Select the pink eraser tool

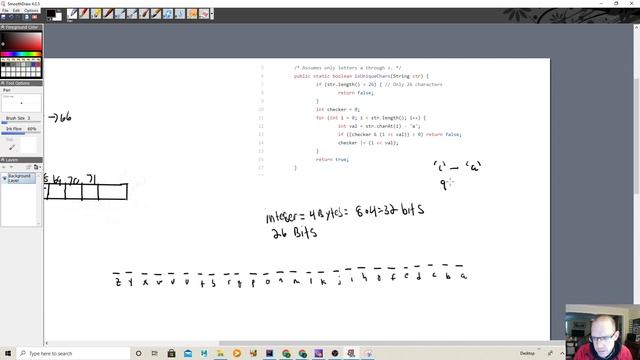click(204, 14)
